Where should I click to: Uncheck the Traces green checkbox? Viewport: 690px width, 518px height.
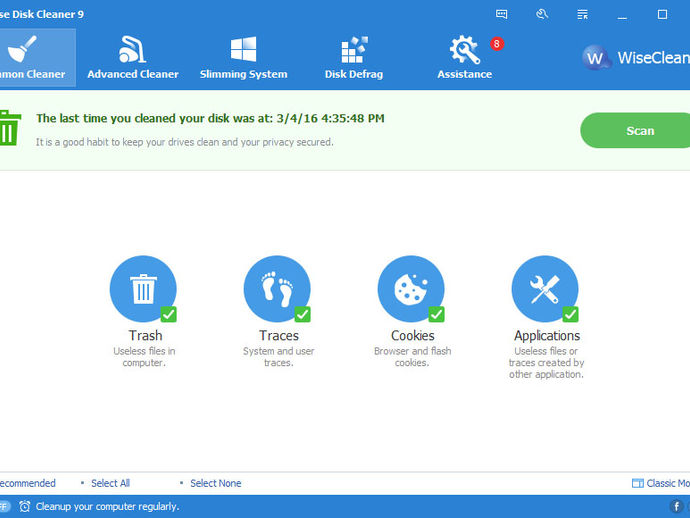(x=302, y=314)
